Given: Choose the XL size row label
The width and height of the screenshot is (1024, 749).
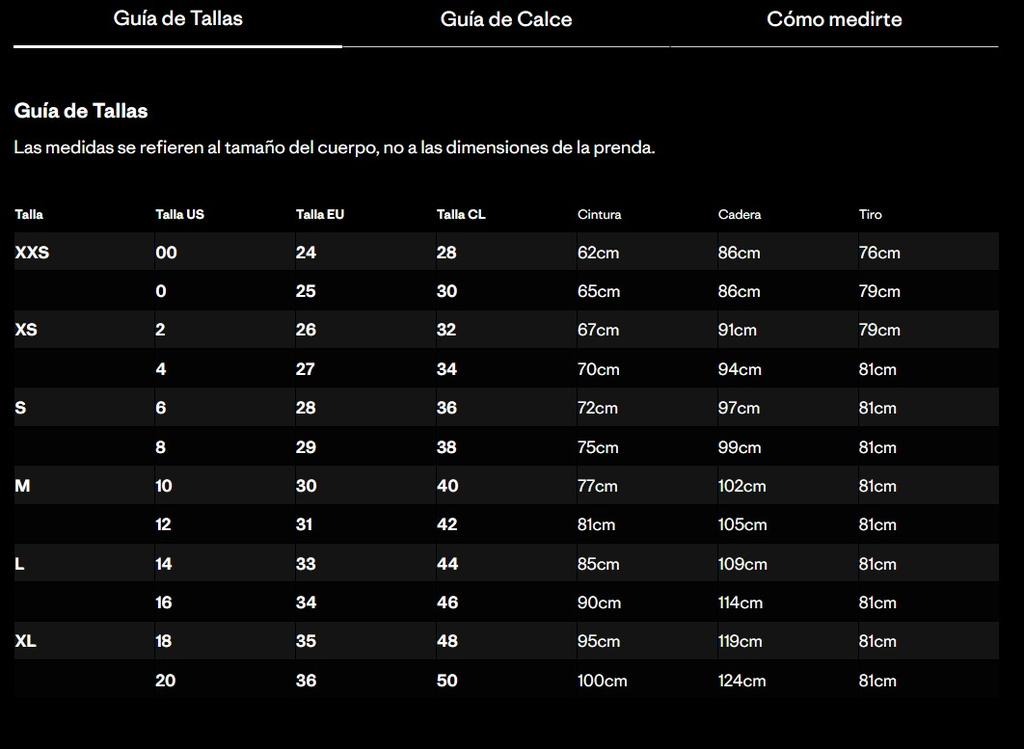Looking at the screenshot, I should [25, 642].
